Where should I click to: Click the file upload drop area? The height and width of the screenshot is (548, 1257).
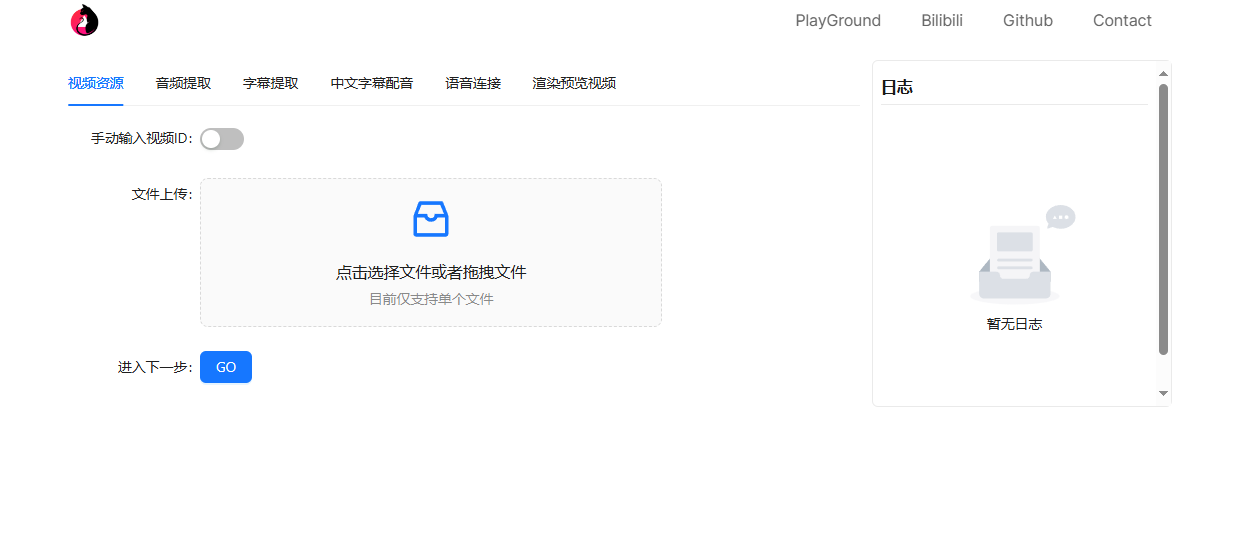click(x=431, y=252)
